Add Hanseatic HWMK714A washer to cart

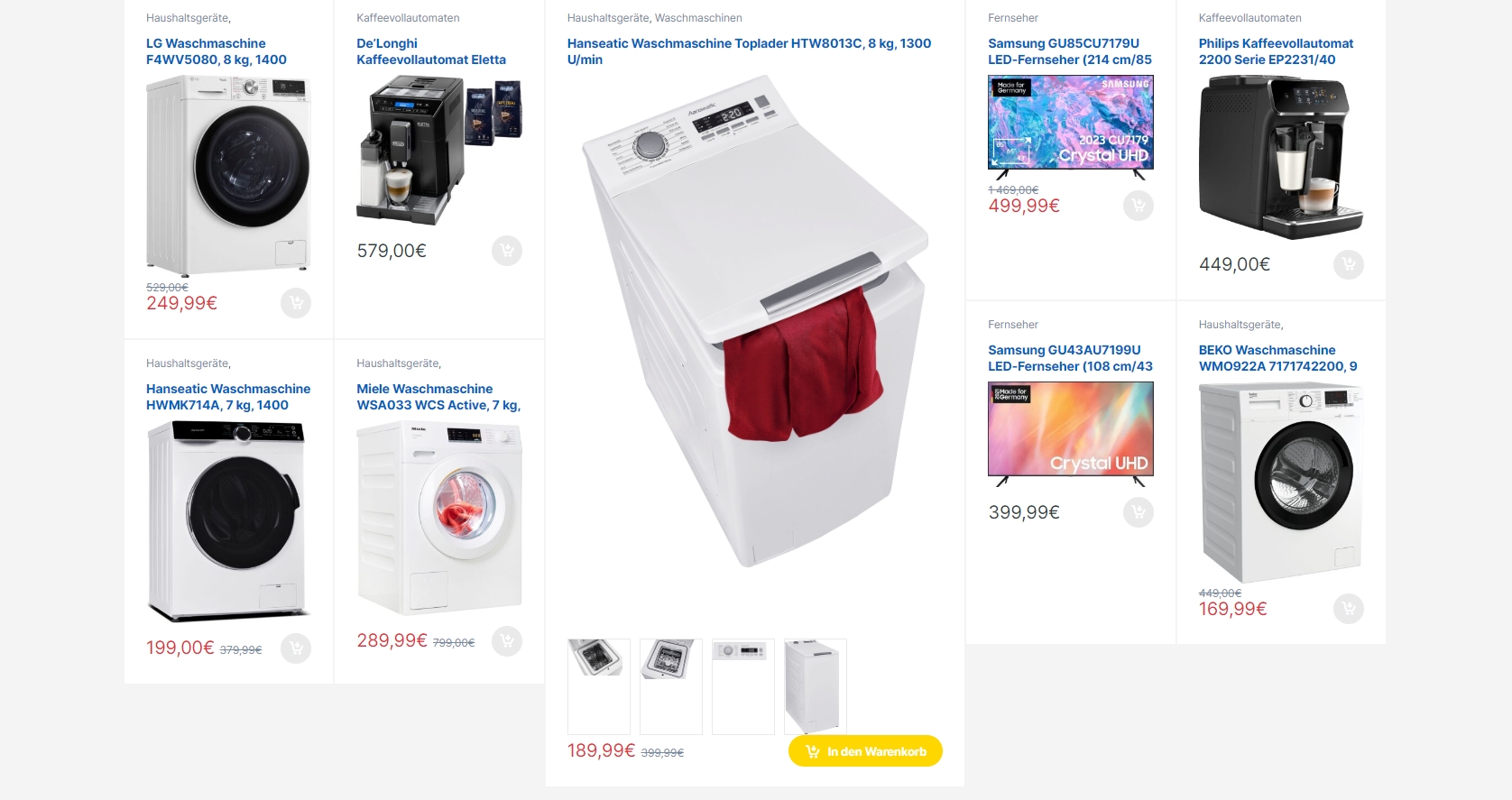click(296, 648)
